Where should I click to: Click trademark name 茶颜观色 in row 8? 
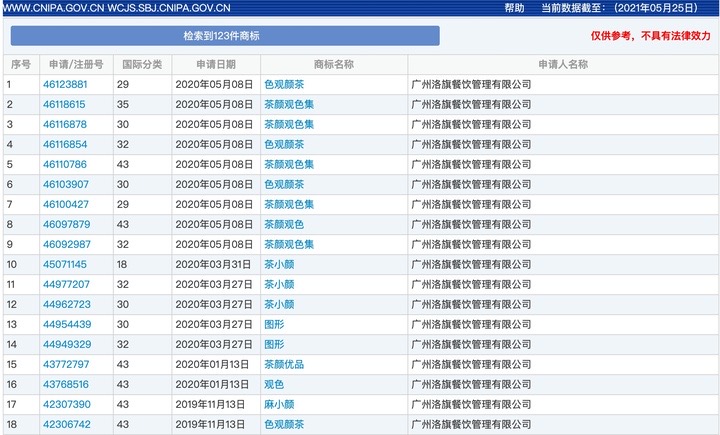coord(284,225)
